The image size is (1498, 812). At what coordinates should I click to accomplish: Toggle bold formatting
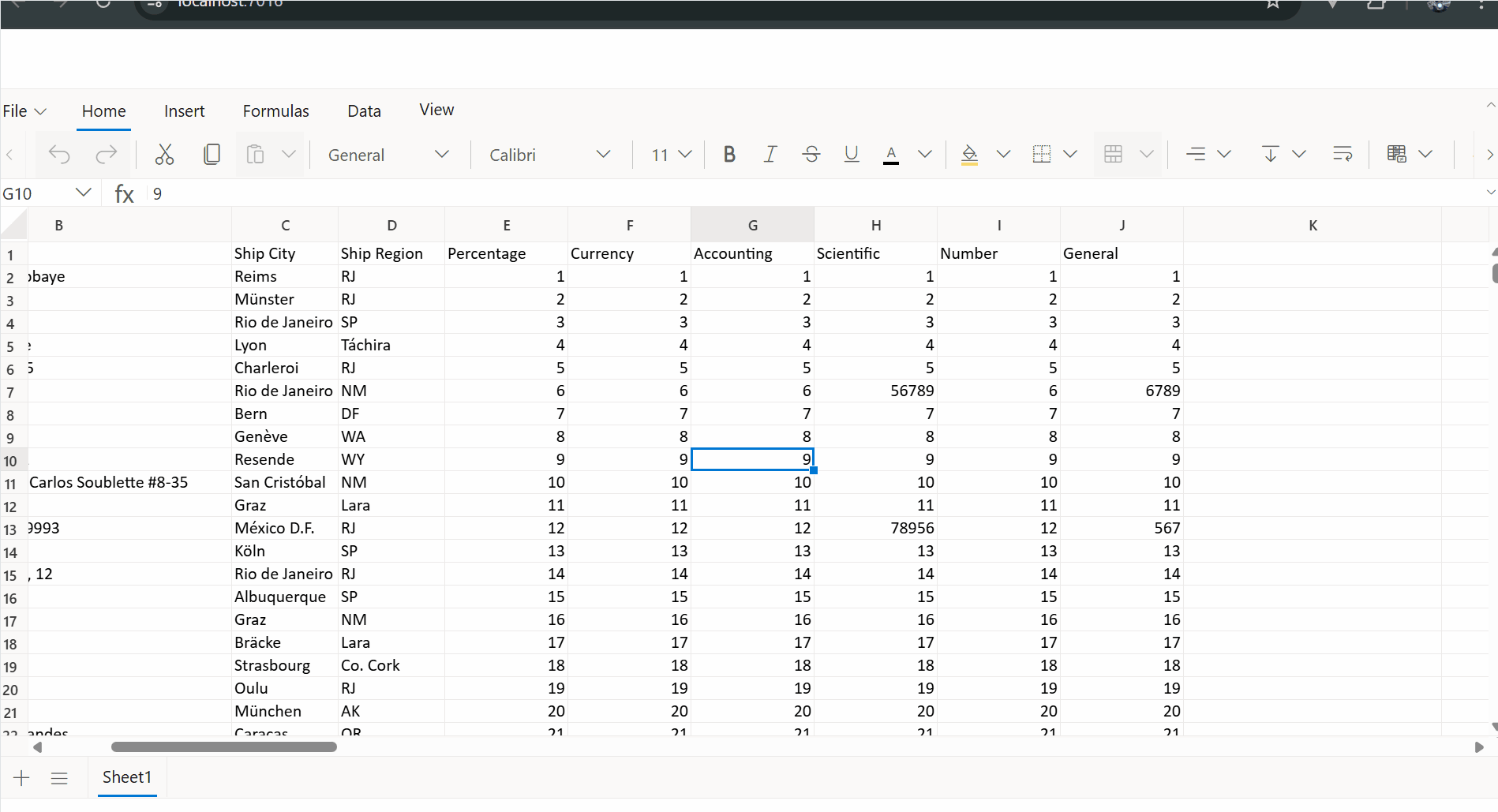pyautogui.click(x=729, y=154)
